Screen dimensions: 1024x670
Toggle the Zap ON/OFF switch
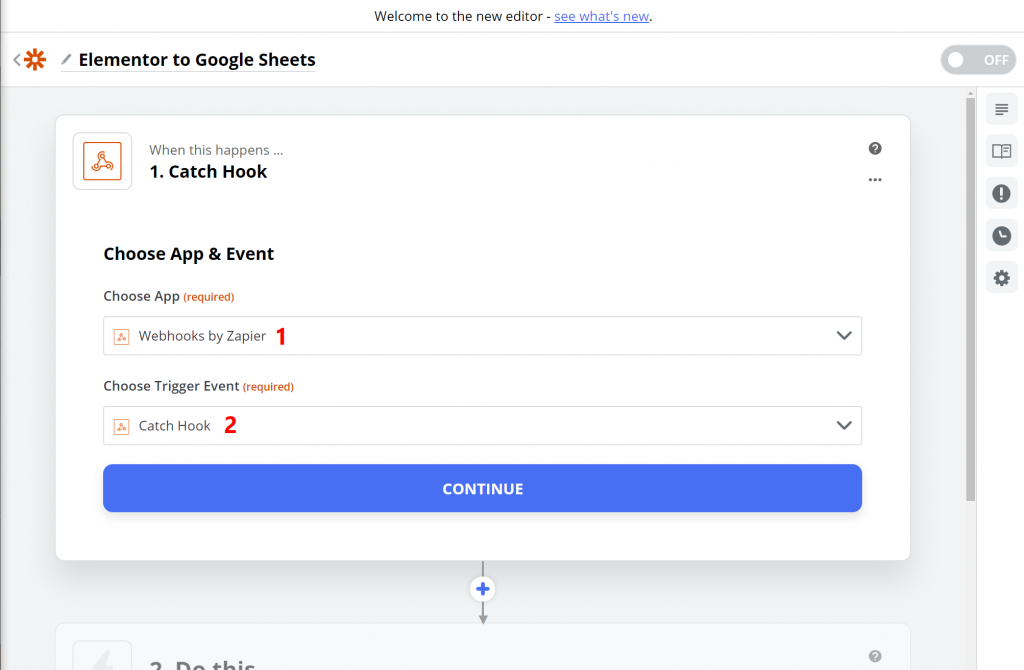[977, 60]
